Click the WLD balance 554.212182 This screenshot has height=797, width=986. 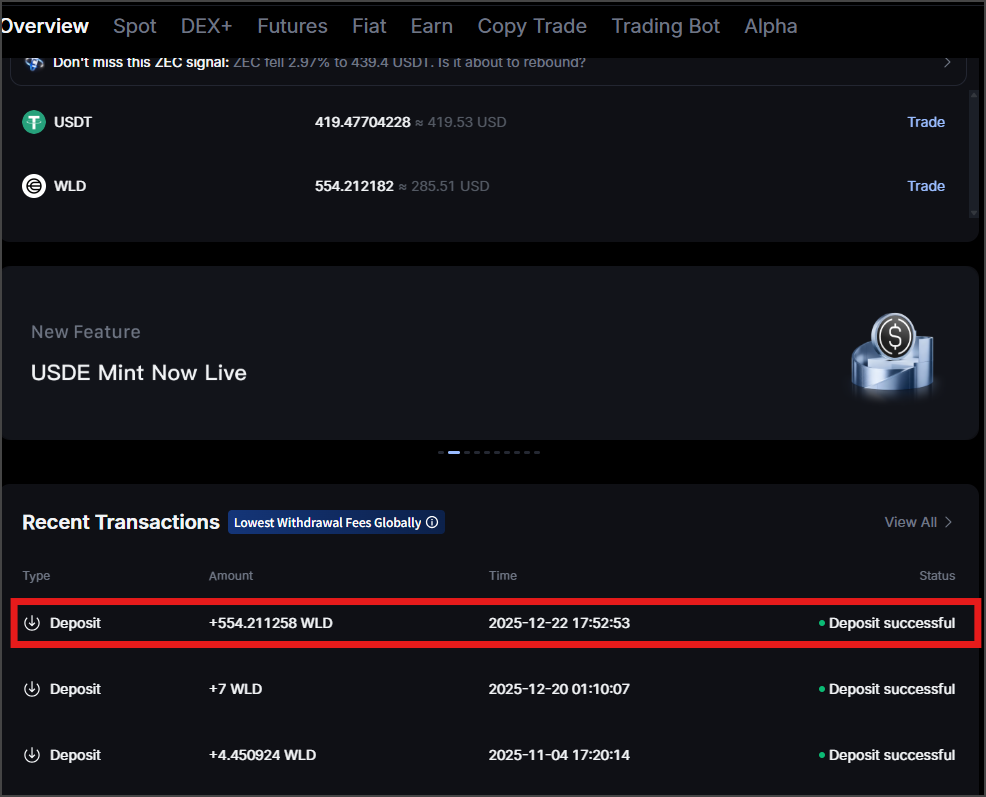click(354, 186)
